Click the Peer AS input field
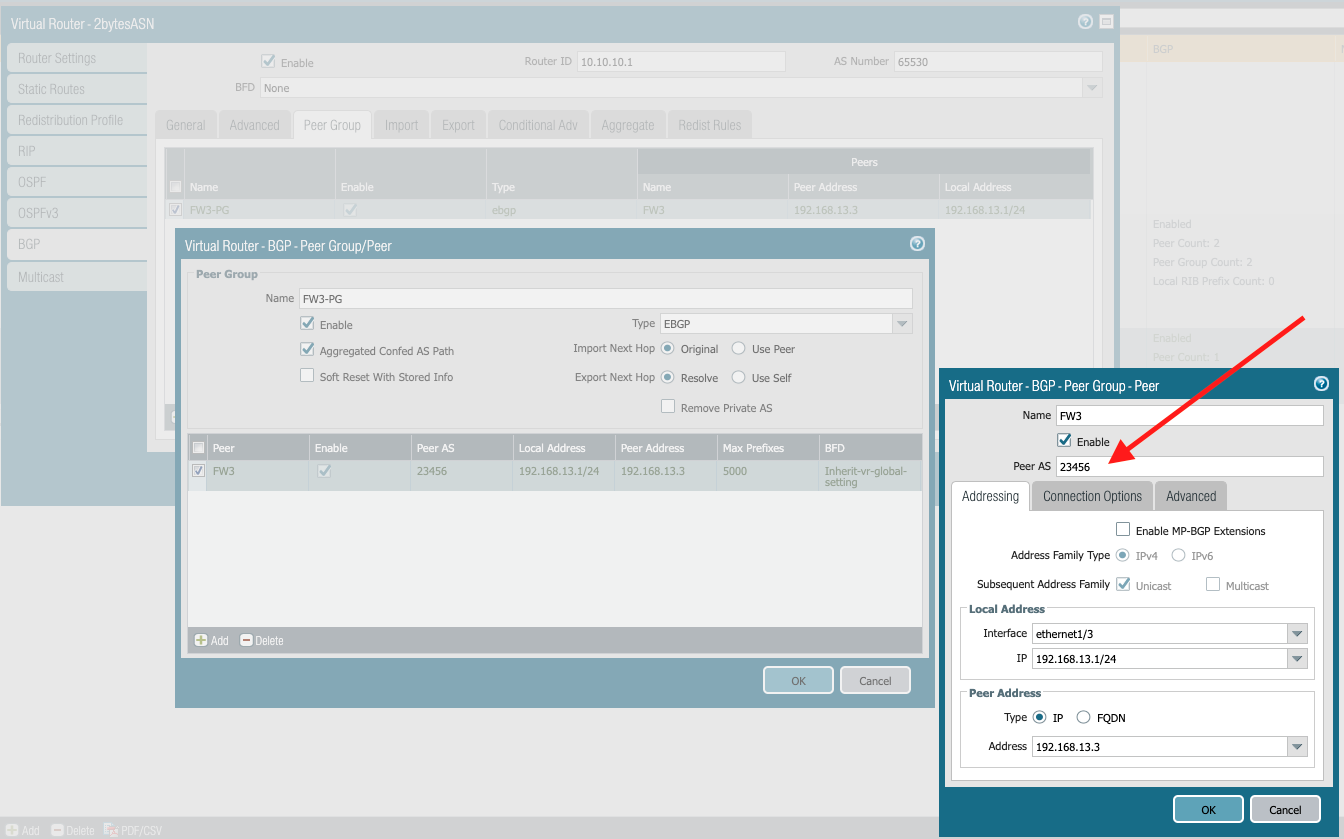This screenshot has height=839, width=1344. pos(1189,466)
